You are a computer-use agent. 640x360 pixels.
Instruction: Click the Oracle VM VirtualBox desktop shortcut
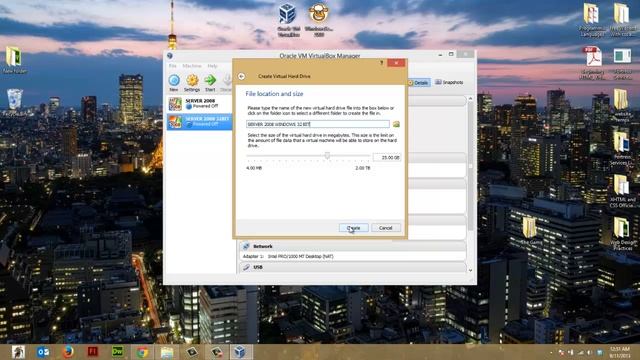click(288, 20)
